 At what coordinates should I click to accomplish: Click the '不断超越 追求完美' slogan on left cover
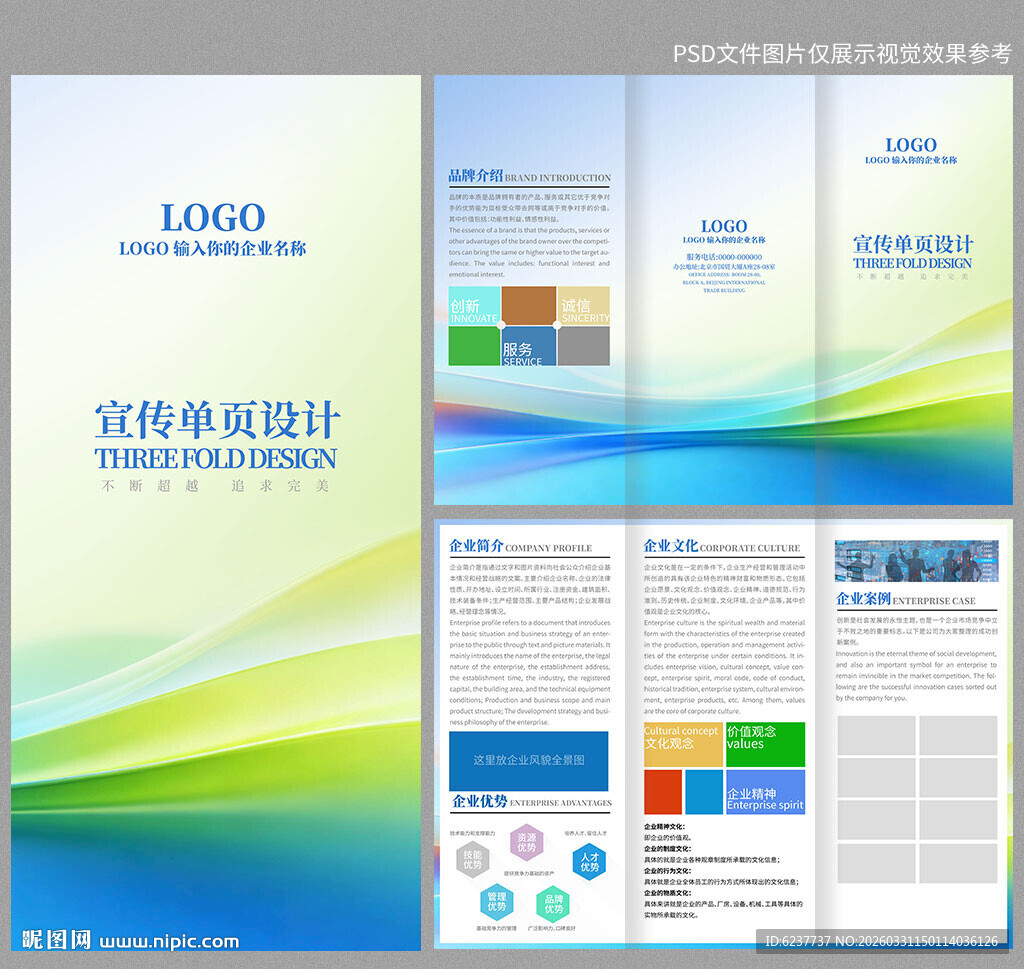tap(216, 486)
